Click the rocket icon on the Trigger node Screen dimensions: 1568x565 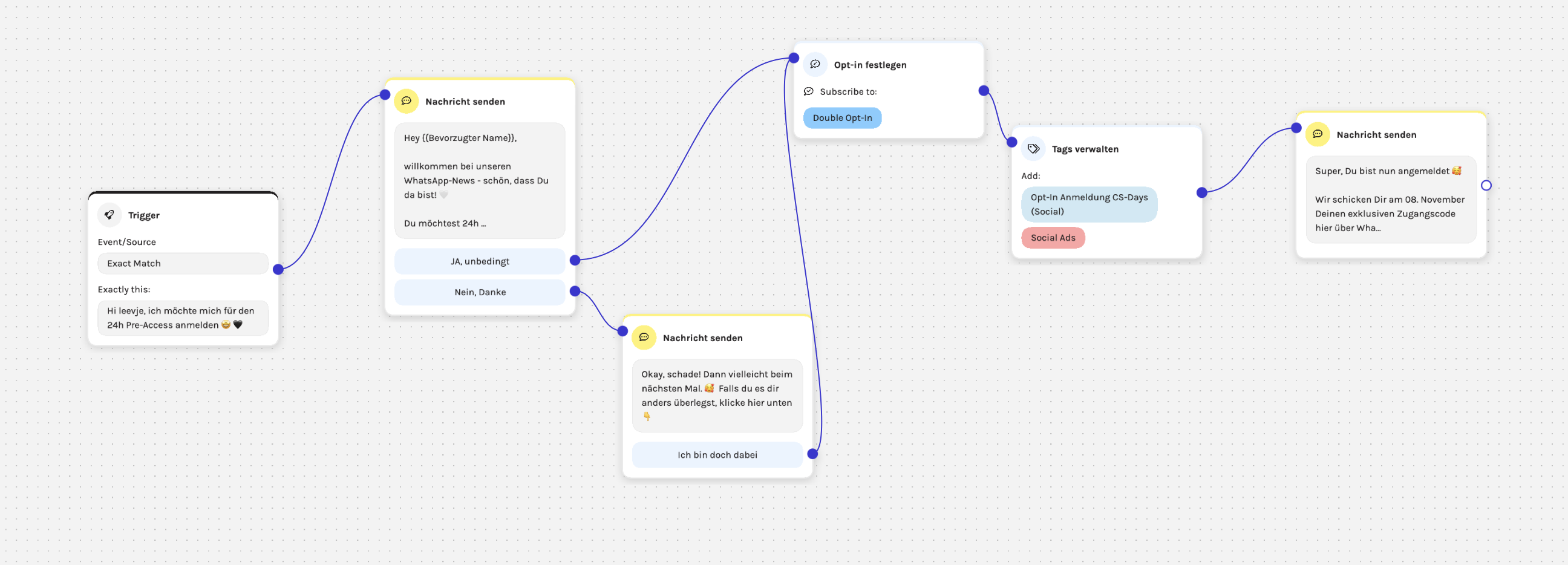[x=109, y=214]
